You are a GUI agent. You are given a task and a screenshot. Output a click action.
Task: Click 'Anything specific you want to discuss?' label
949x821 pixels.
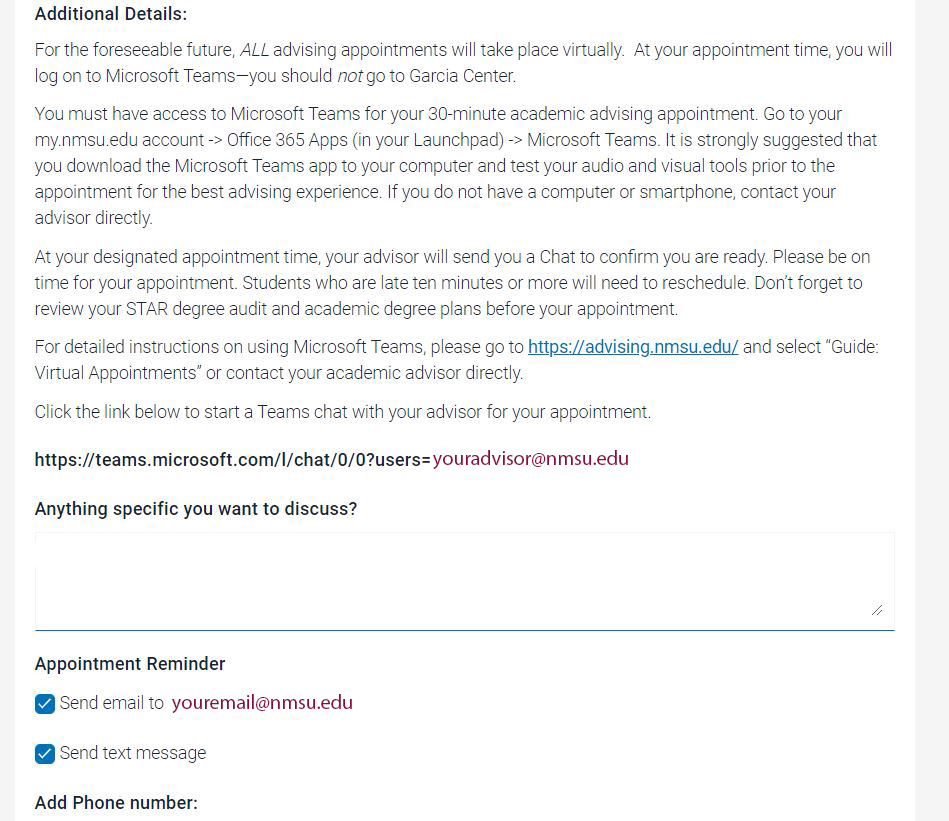tap(195, 509)
